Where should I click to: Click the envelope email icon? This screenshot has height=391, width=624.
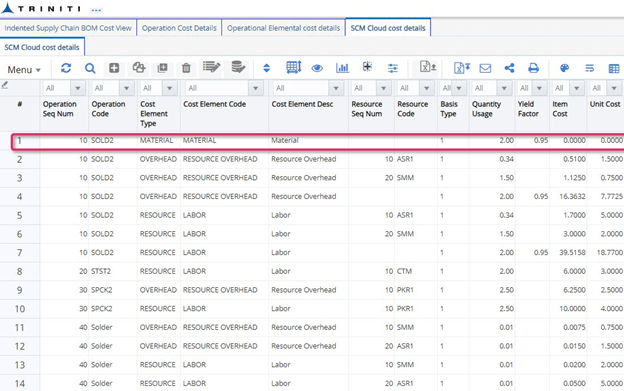pyautogui.click(x=485, y=68)
